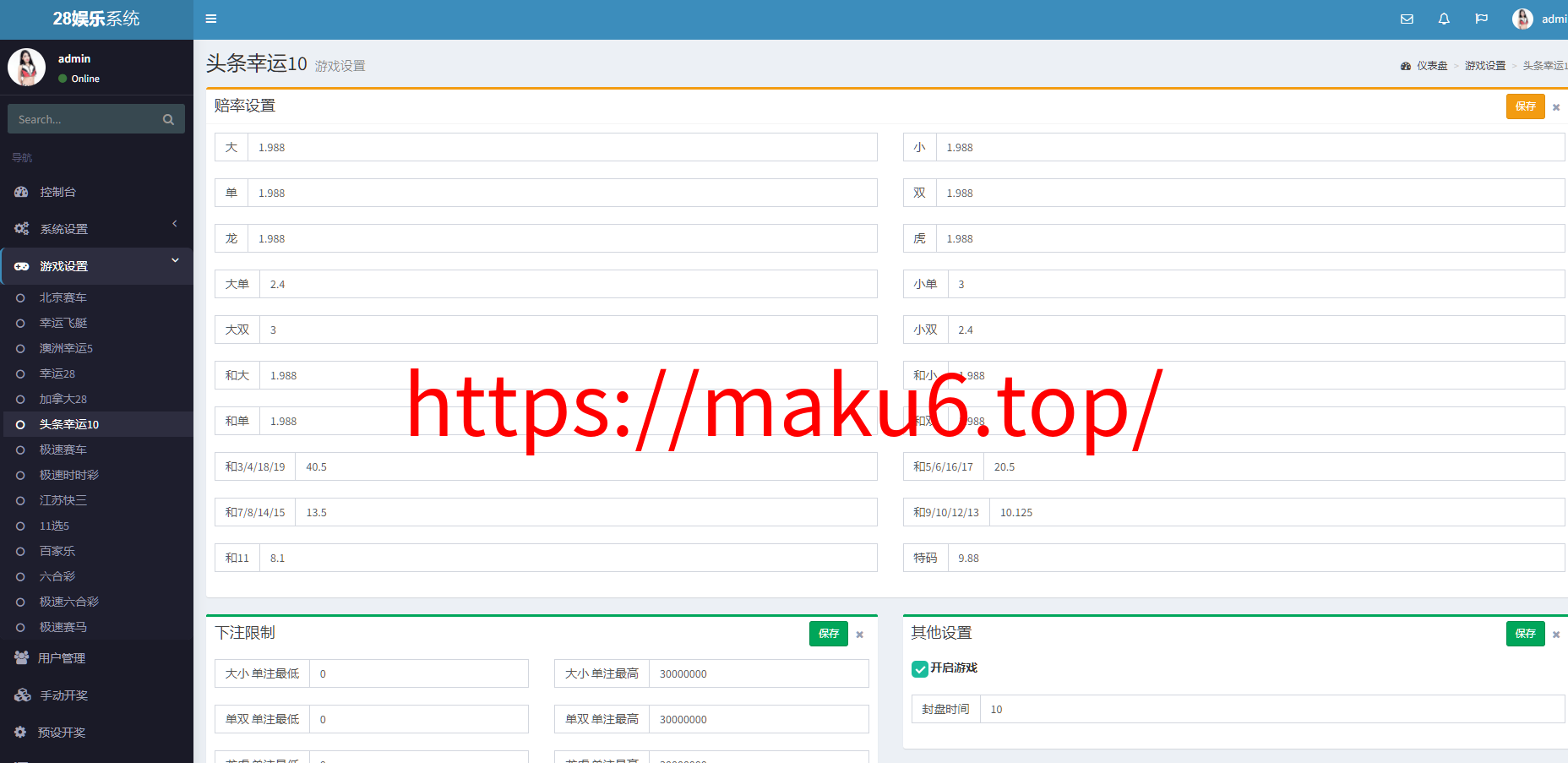1568x763 pixels.
Task: Open admin avatar in top bar
Action: [x=1522, y=19]
